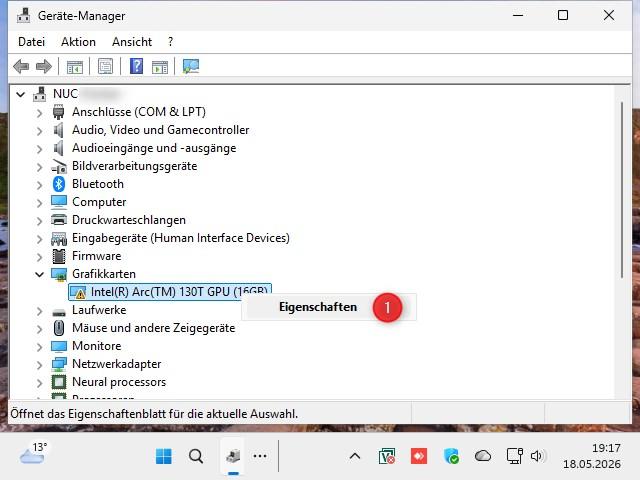Click the blue Help question-mark toolbar icon
Screen dimensions: 640x480
click(136, 66)
